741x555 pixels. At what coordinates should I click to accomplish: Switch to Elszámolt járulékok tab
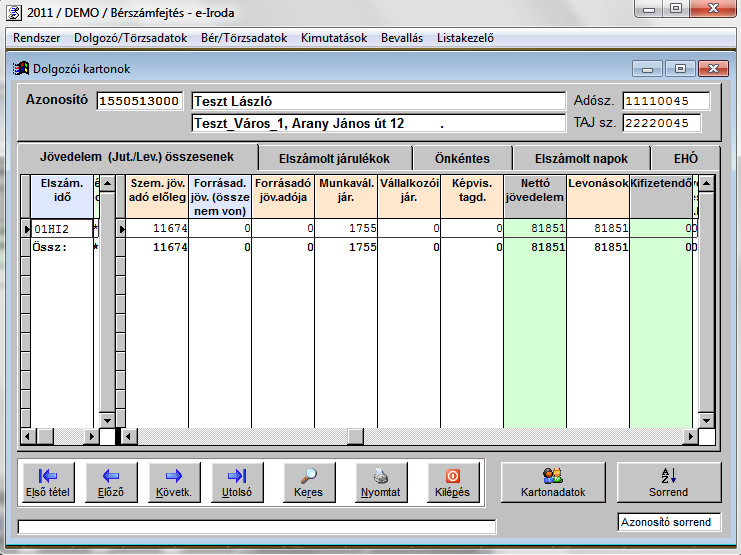335,158
